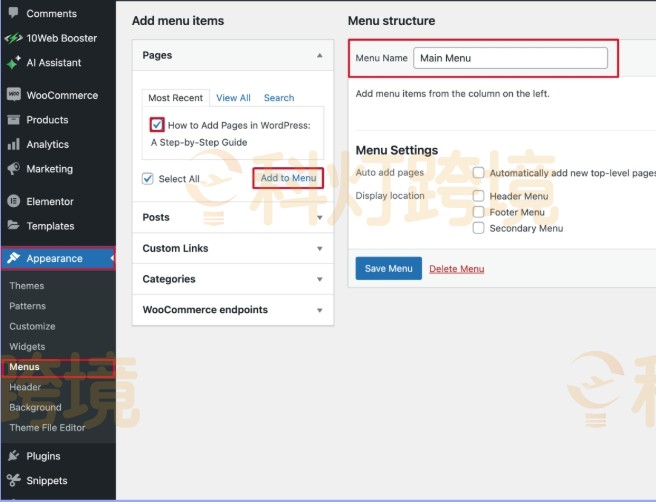This screenshot has width=656, height=502.
Task: Click the Comments speech bubble icon
Action: pos(13,14)
